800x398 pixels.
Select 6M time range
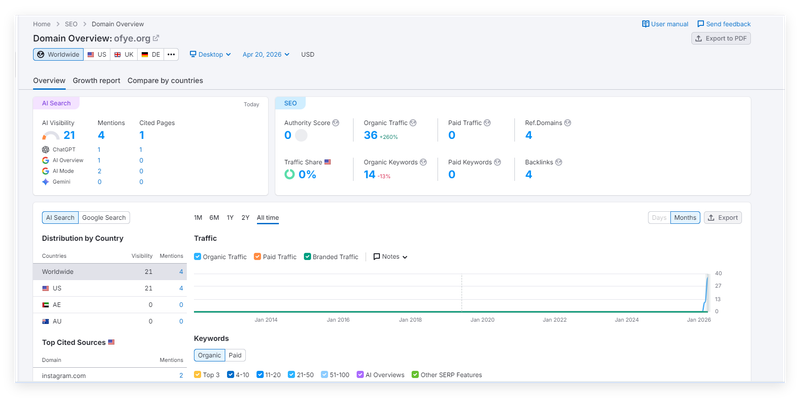pos(214,218)
